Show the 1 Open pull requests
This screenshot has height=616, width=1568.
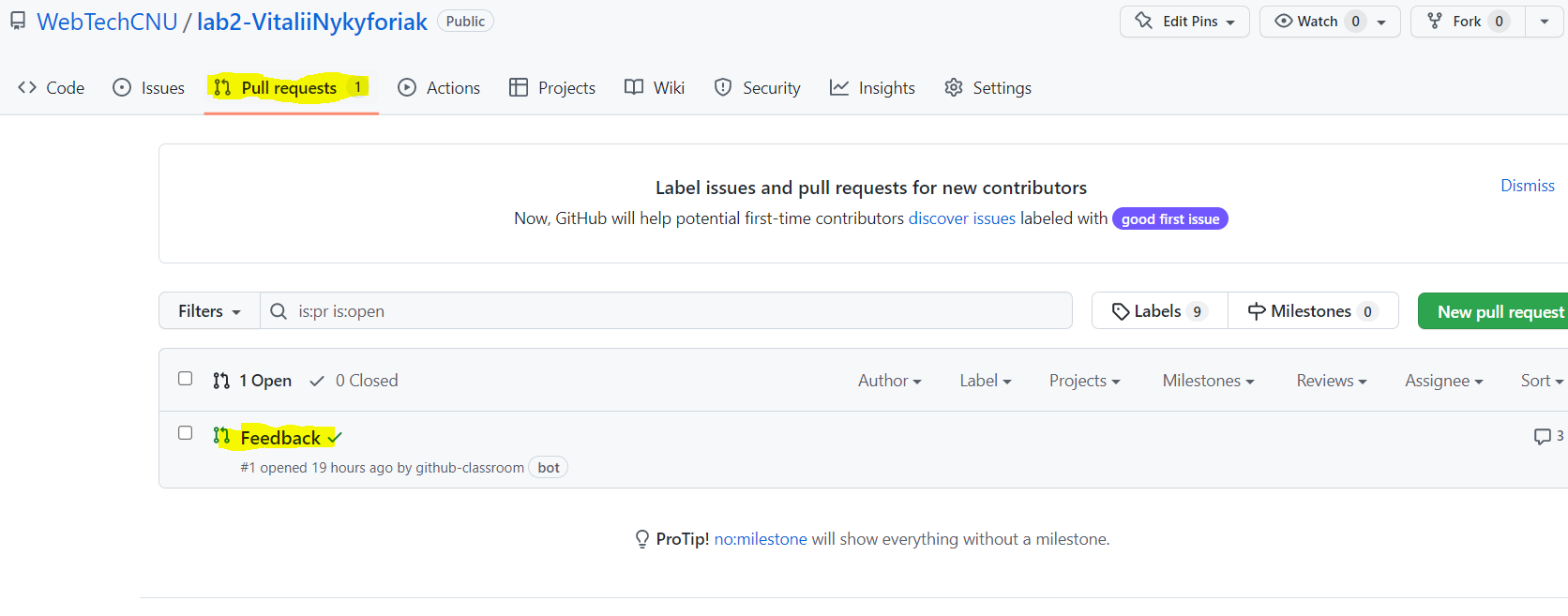tap(252, 381)
